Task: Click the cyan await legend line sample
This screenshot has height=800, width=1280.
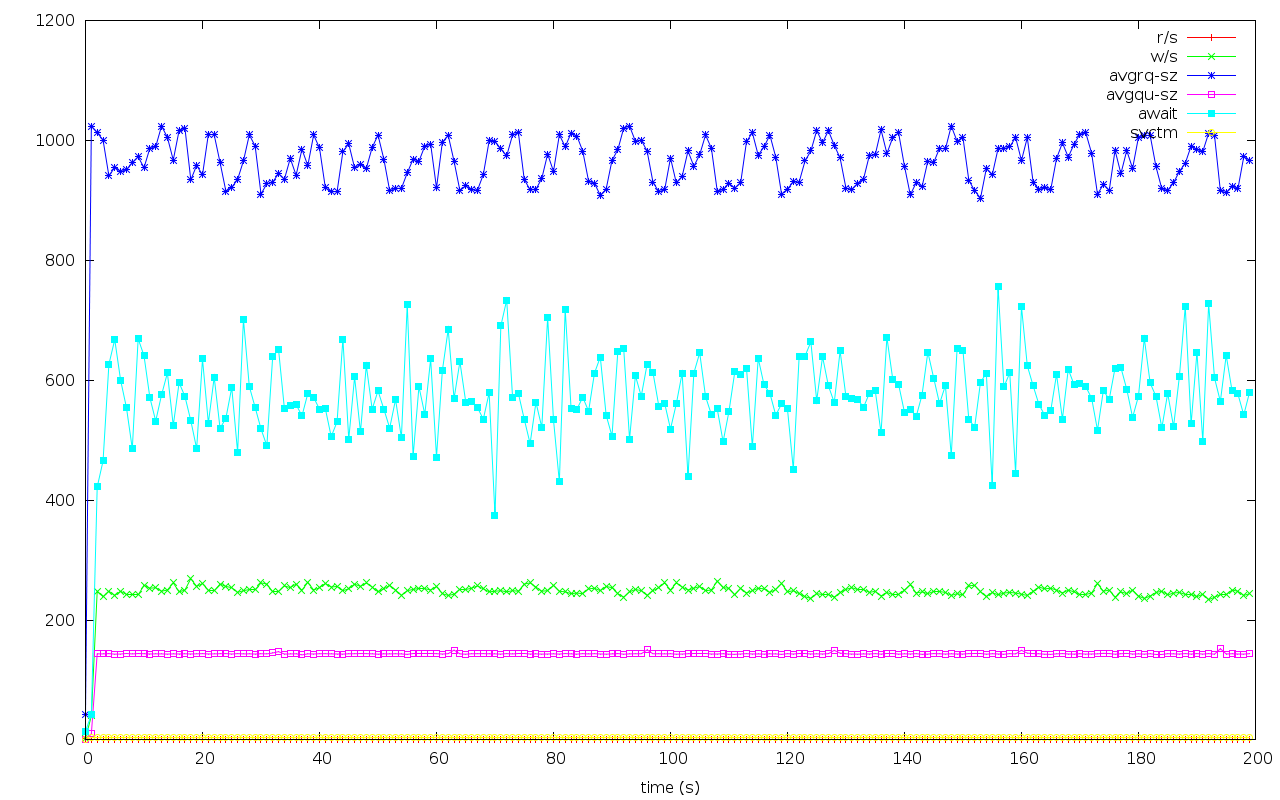Action: point(1211,113)
